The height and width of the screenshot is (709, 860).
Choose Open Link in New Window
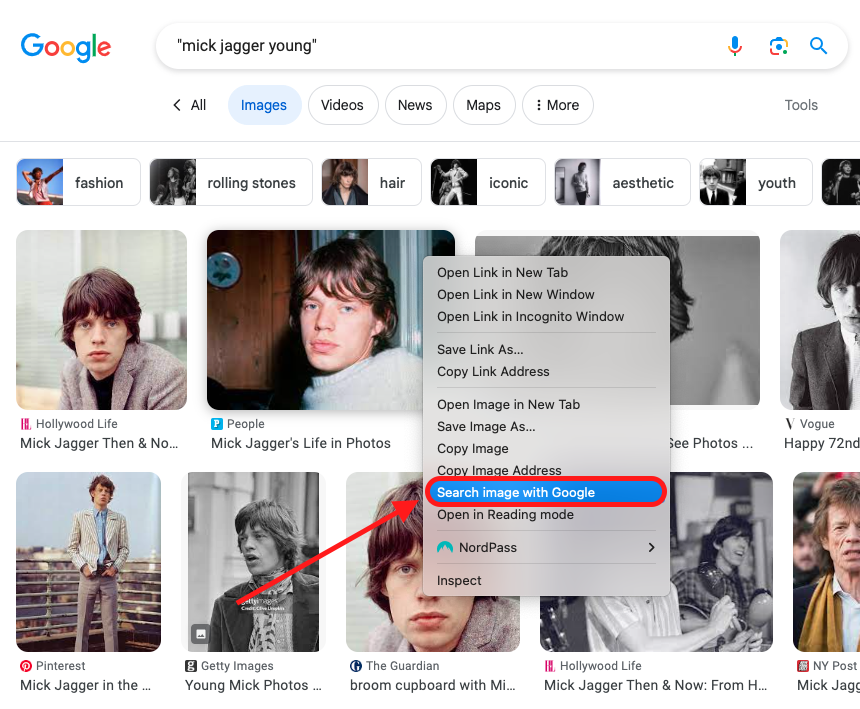pyautogui.click(x=546, y=294)
